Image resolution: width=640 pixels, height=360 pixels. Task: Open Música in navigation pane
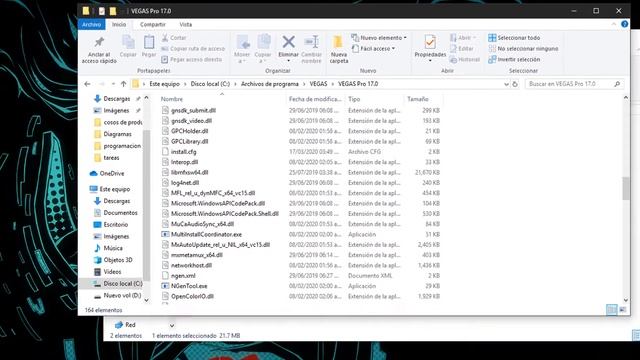(x=109, y=248)
